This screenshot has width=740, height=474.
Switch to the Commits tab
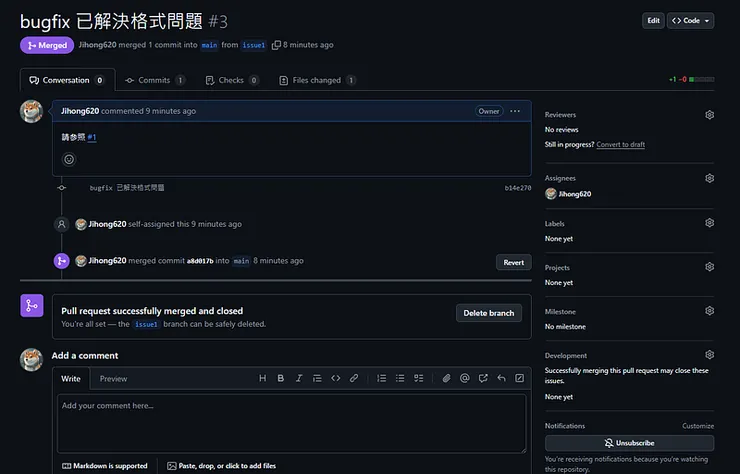tap(155, 80)
